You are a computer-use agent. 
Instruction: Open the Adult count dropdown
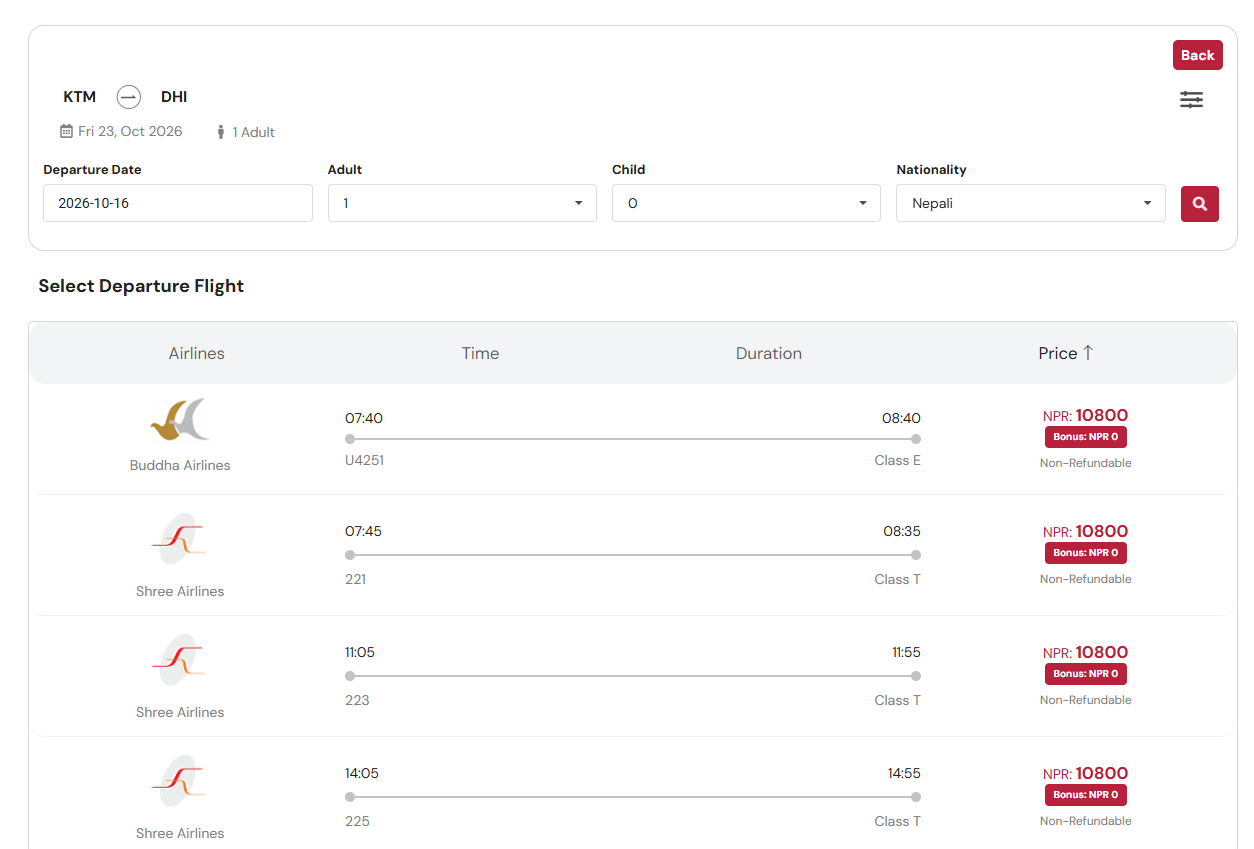[462, 203]
